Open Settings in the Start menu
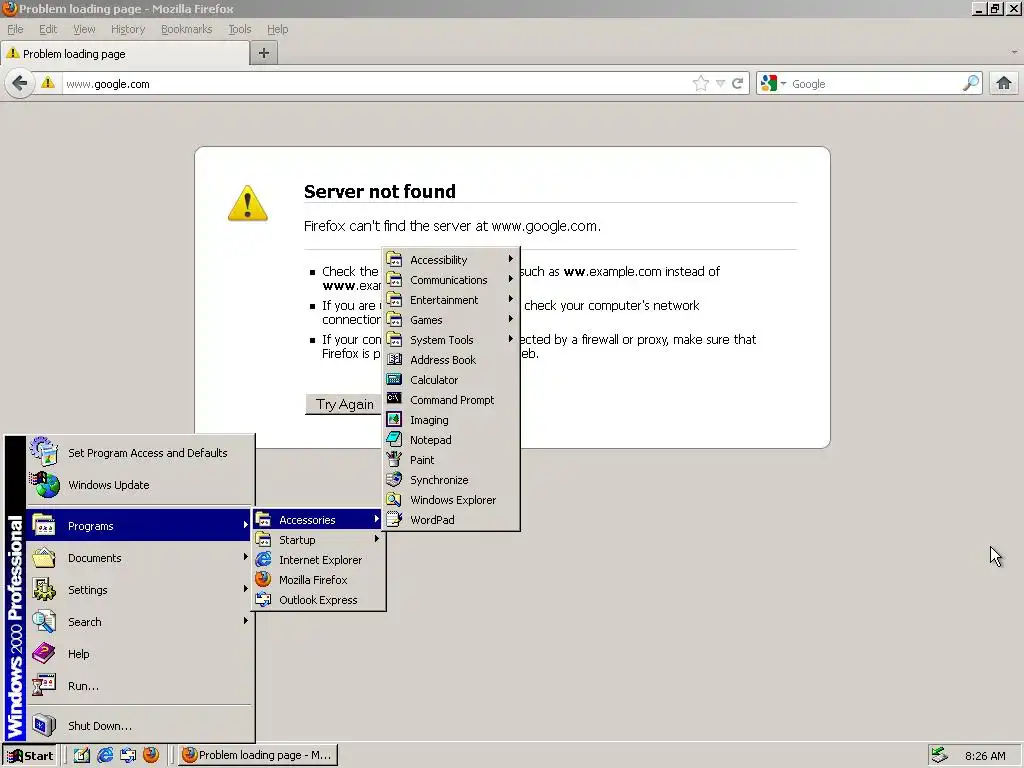Viewport: 1024px width, 768px height. pyautogui.click(x=139, y=590)
